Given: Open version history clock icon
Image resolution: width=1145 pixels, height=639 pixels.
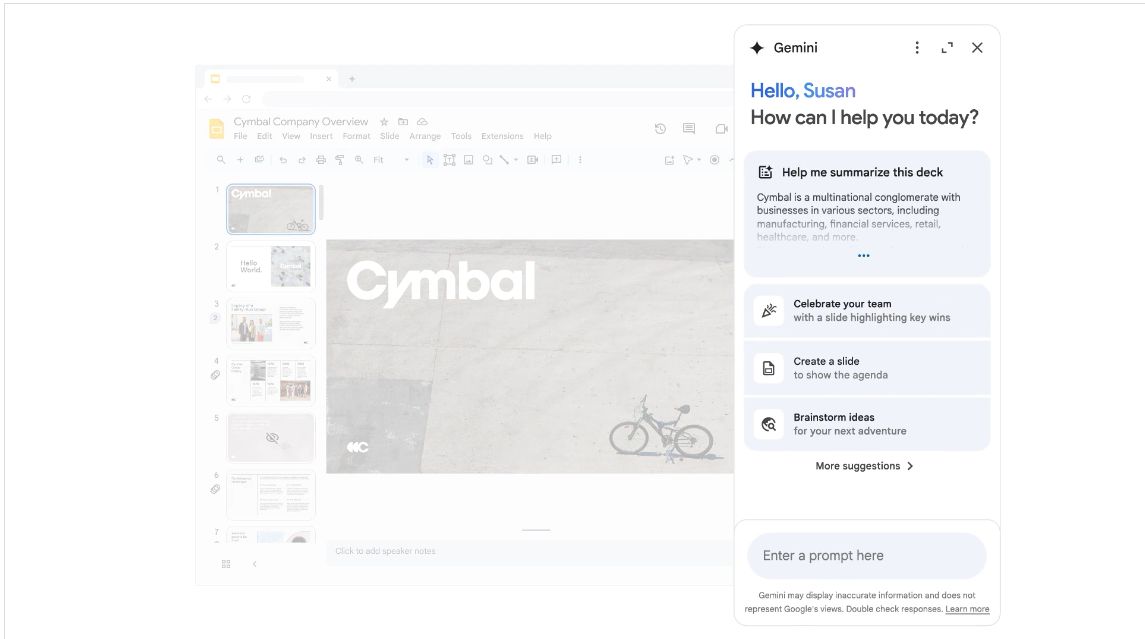Looking at the screenshot, I should (x=660, y=129).
